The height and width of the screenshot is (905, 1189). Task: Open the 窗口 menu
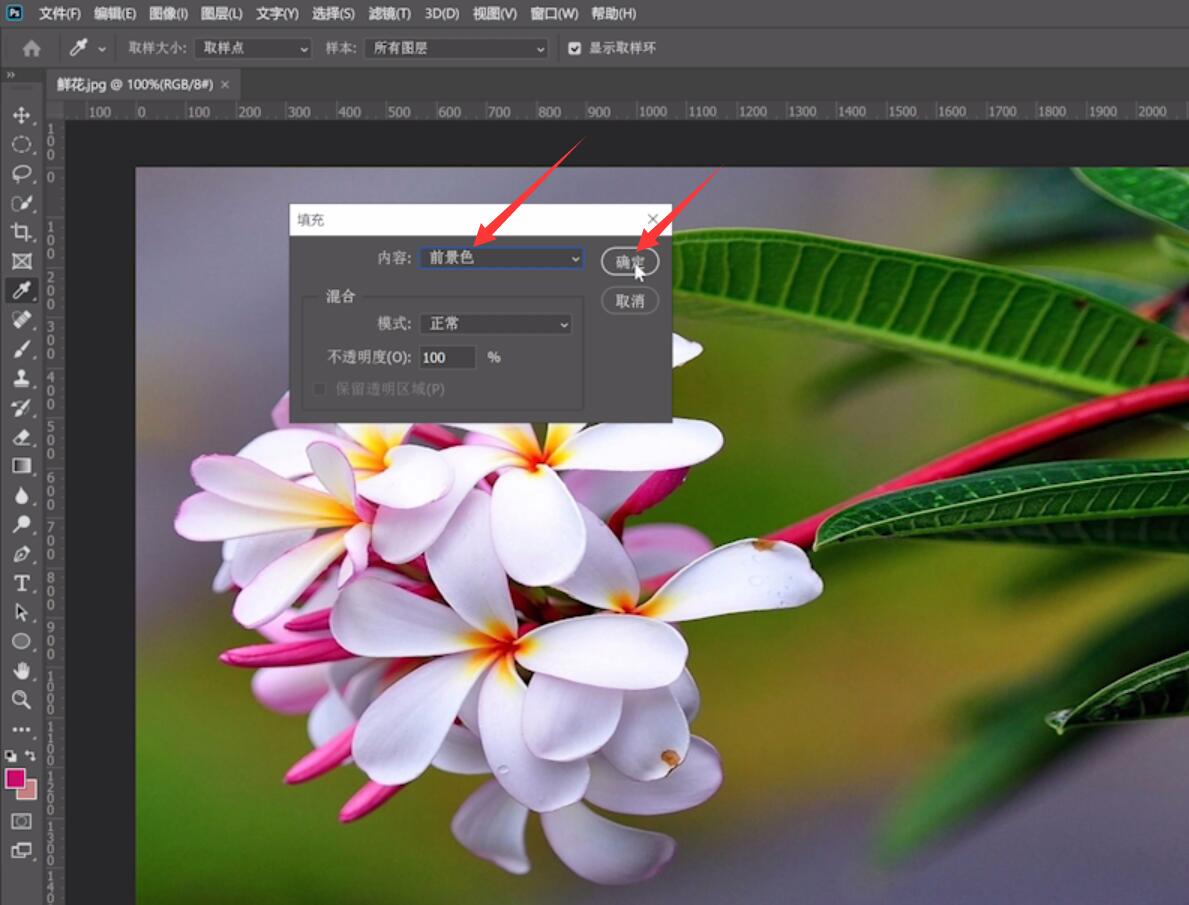point(554,14)
